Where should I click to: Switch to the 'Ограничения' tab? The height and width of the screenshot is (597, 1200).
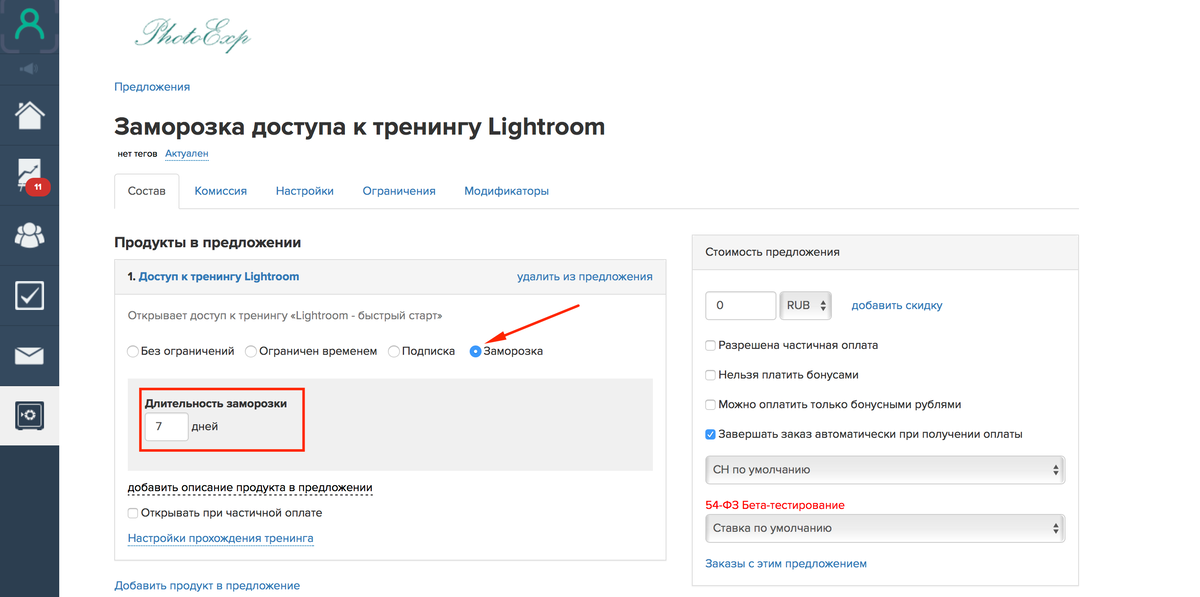click(x=399, y=191)
